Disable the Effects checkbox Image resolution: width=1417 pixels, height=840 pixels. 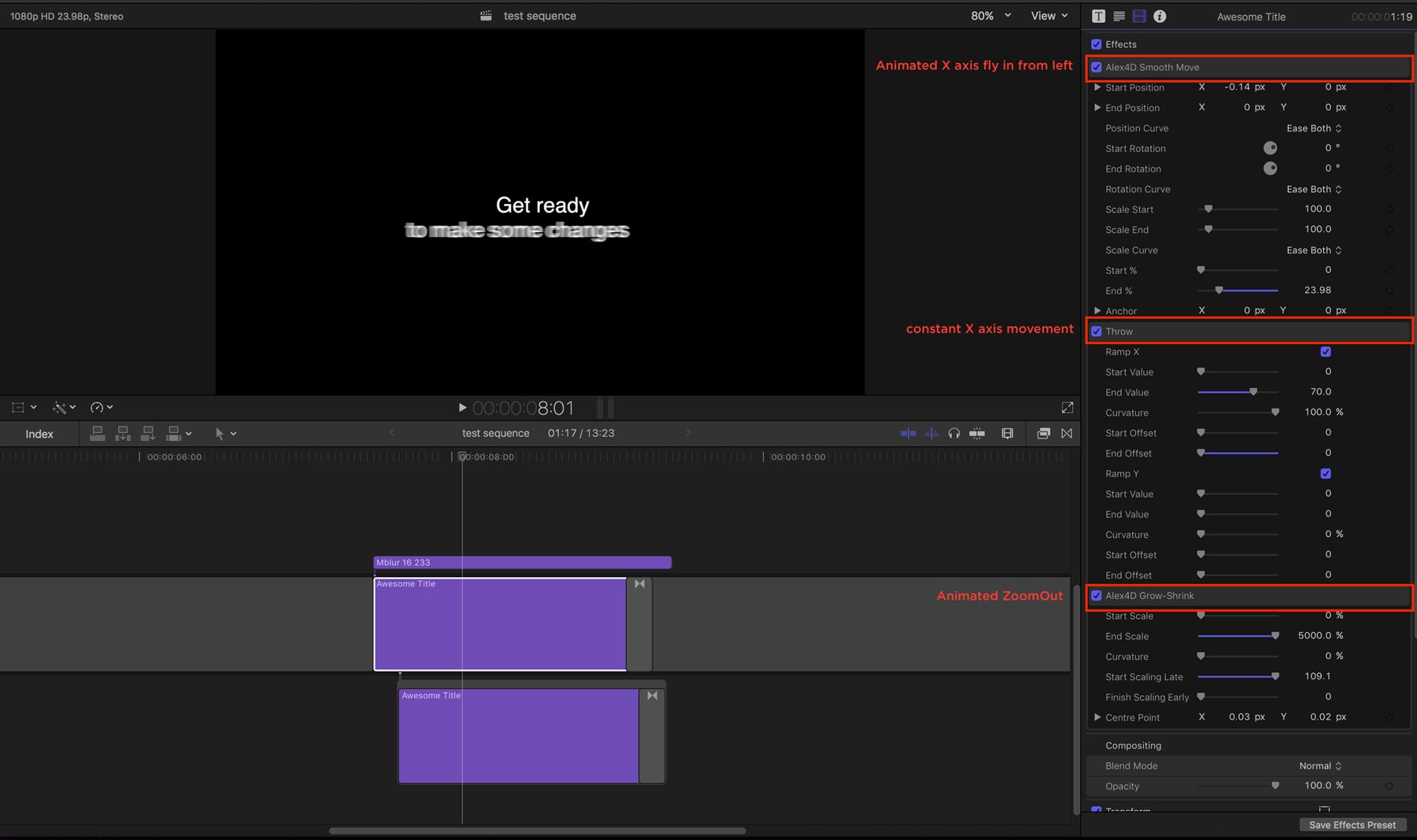[1097, 45]
